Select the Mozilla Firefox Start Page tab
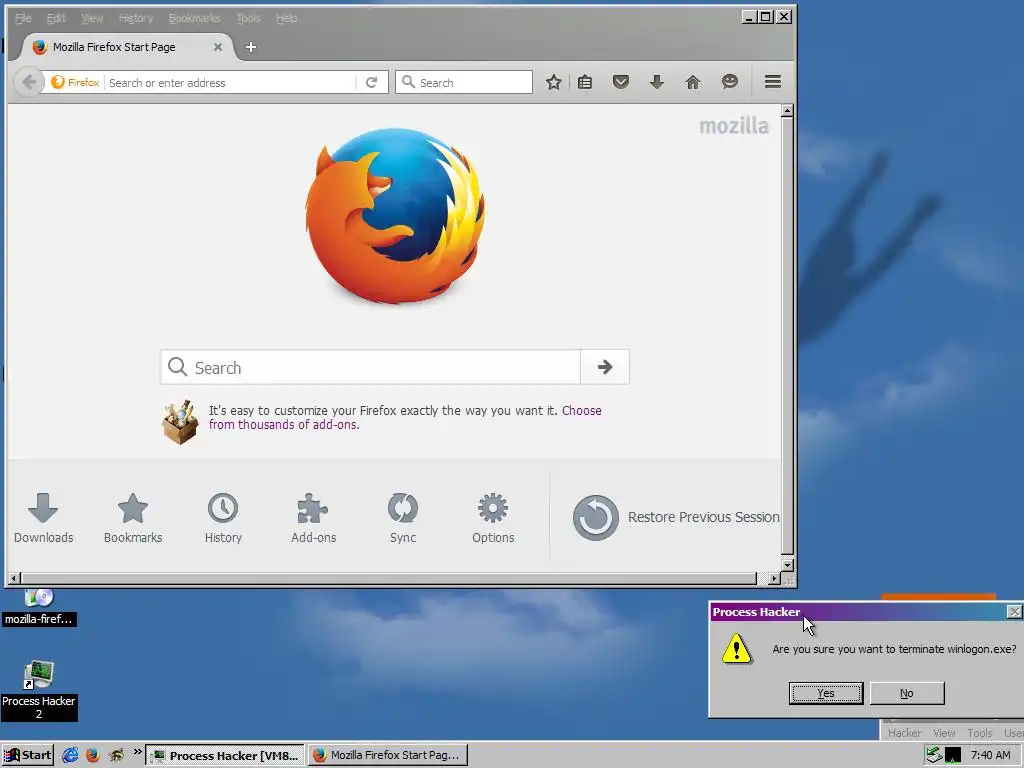 [127, 47]
